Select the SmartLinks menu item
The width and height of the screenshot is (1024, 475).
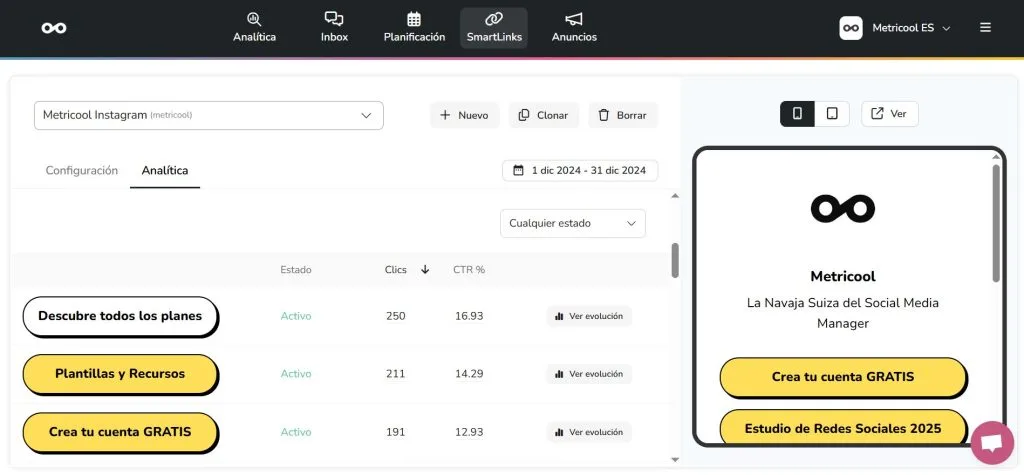[x=493, y=28]
